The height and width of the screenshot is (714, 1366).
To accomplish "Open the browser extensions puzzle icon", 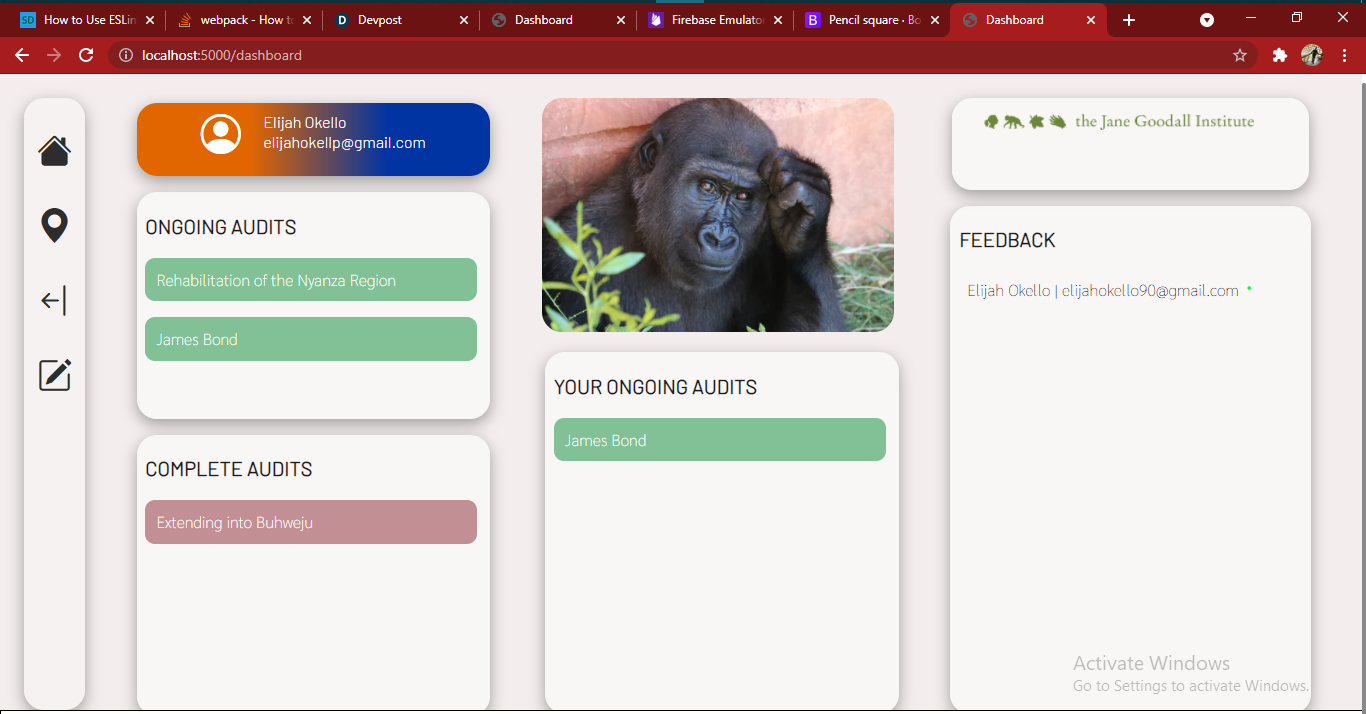I will pyautogui.click(x=1280, y=56).
